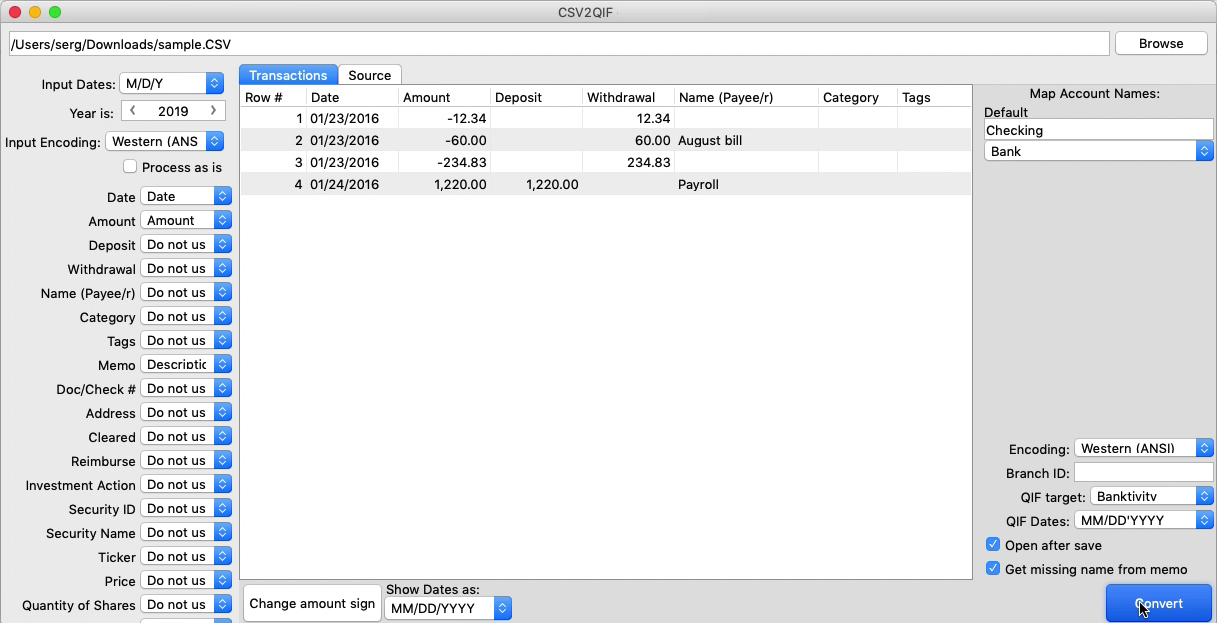Toggle Get missing name from memo
Image resolution: width=1217 pixels, height=623 pixels.
pos(993,569)
